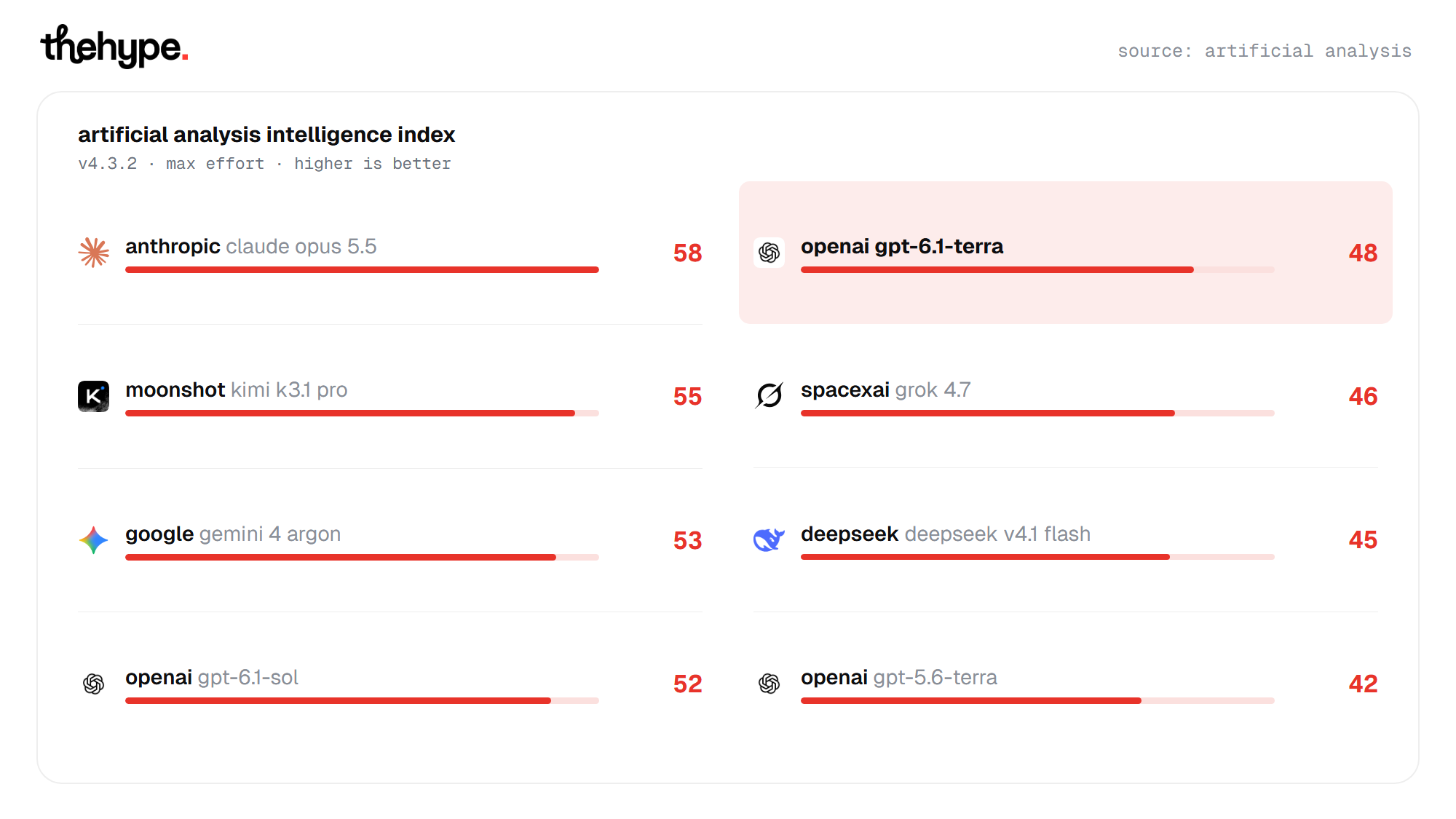This screenshot has width=1456, height=819.
Task: Click the google gemini 4 argon label
Action: [x=233, y=534]
